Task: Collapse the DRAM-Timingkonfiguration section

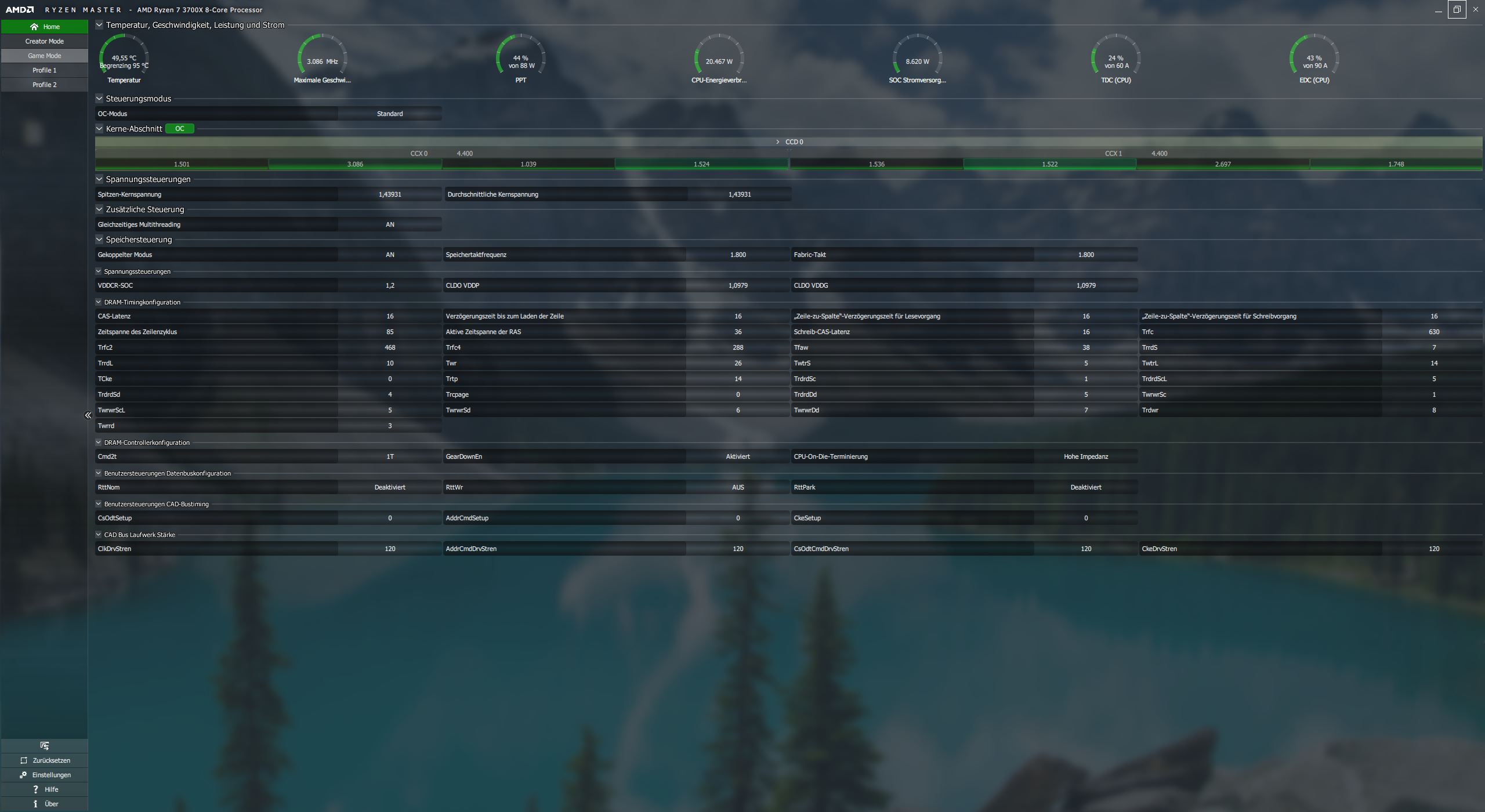Action: point(99,302)
